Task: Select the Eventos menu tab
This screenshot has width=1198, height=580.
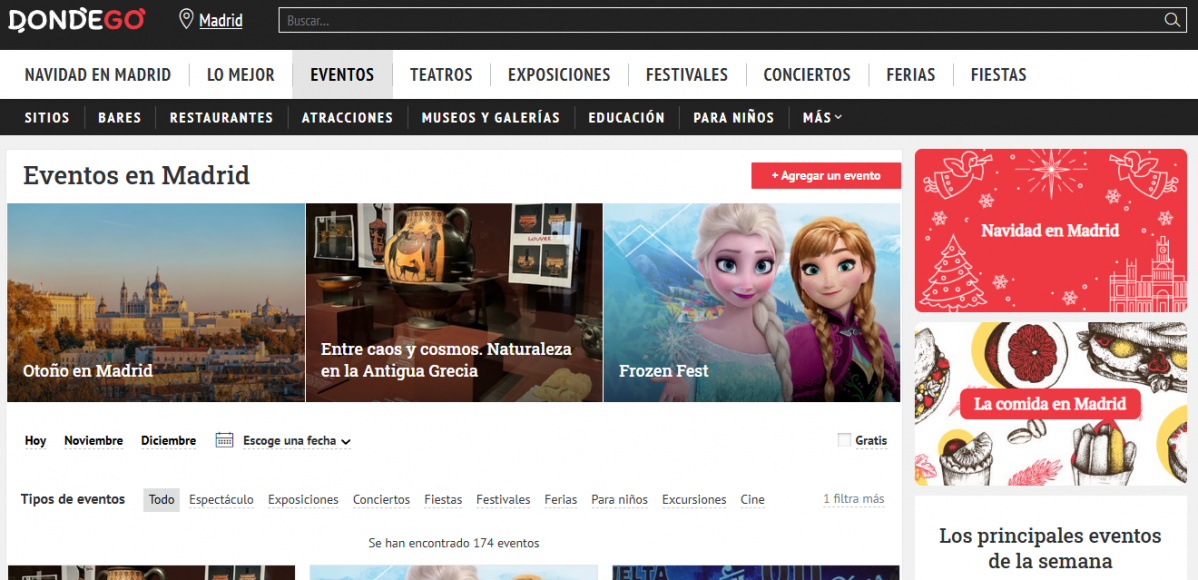Action: [x=342, y=75]
